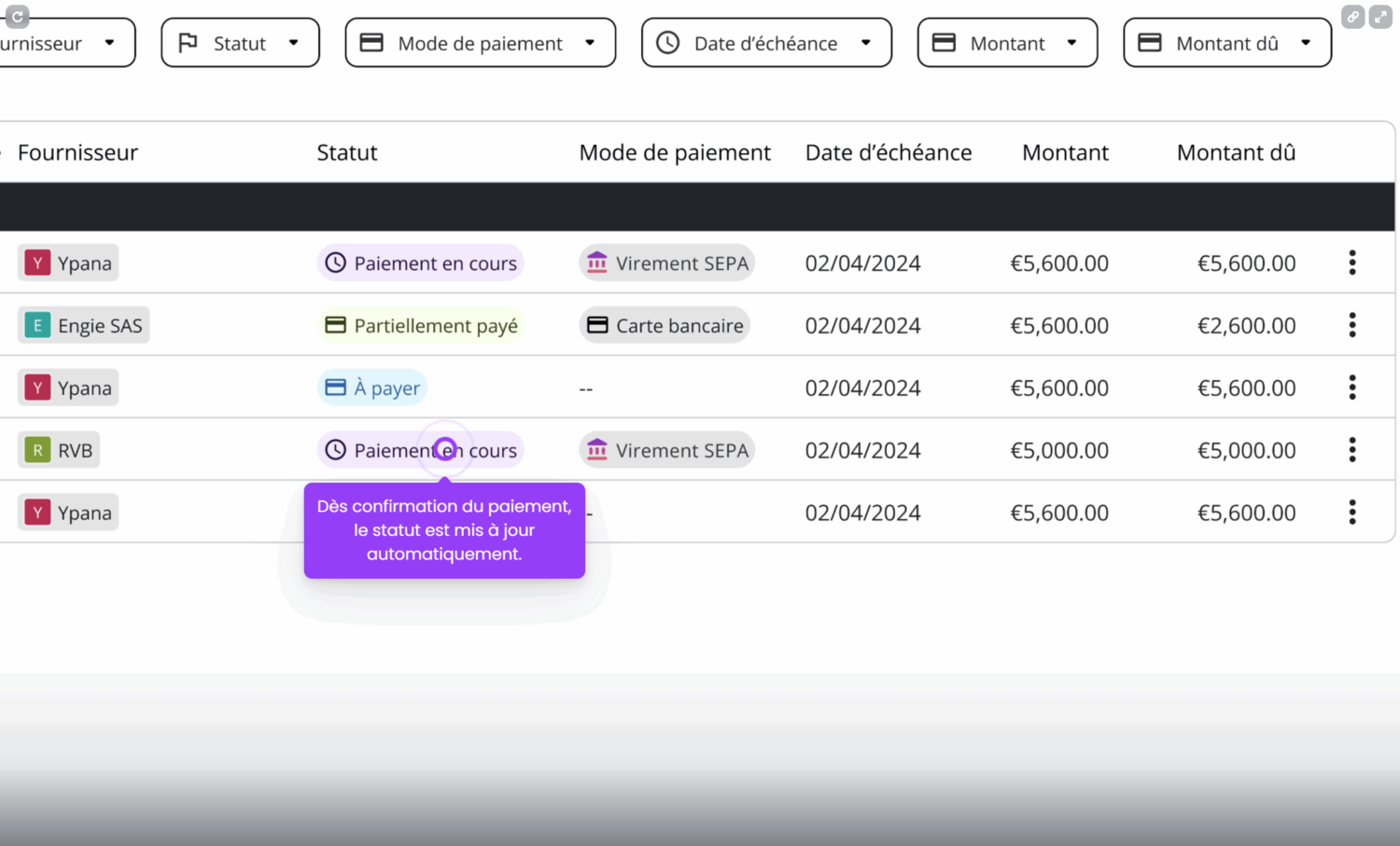Click the purple tooltip about payment confirmation
Image resolution: width=1400 pixels, height=846 pixels.
tap(444, 529)
